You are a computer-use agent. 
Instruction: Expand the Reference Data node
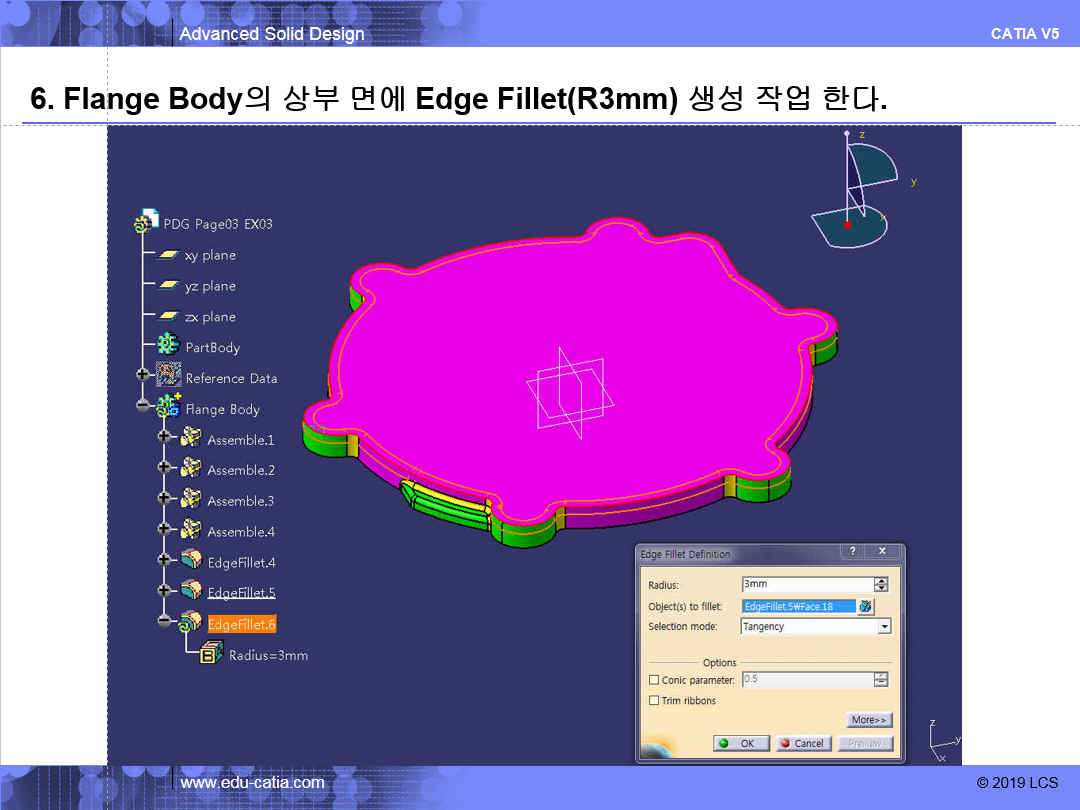click(142, 377)
